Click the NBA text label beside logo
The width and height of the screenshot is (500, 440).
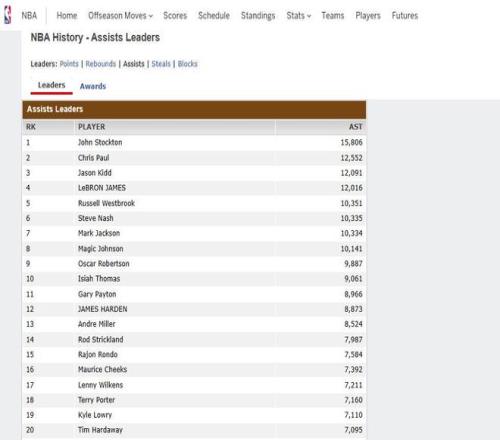tap(29, 16)
